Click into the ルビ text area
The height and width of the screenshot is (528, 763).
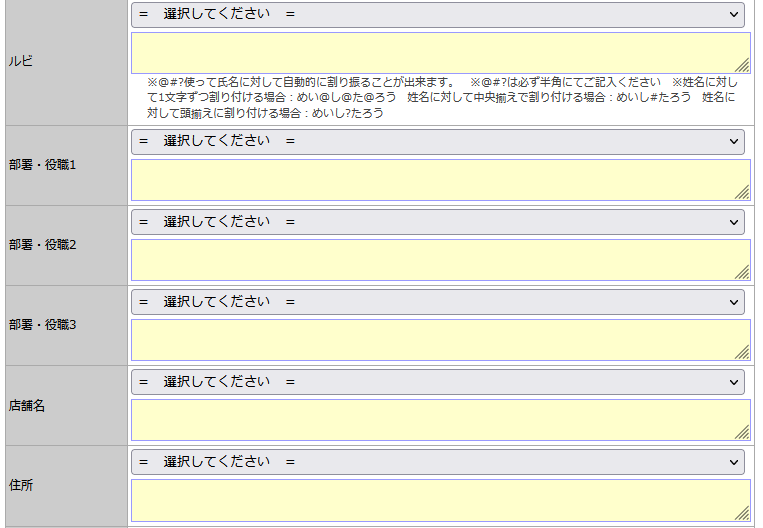tap(440, 53)
